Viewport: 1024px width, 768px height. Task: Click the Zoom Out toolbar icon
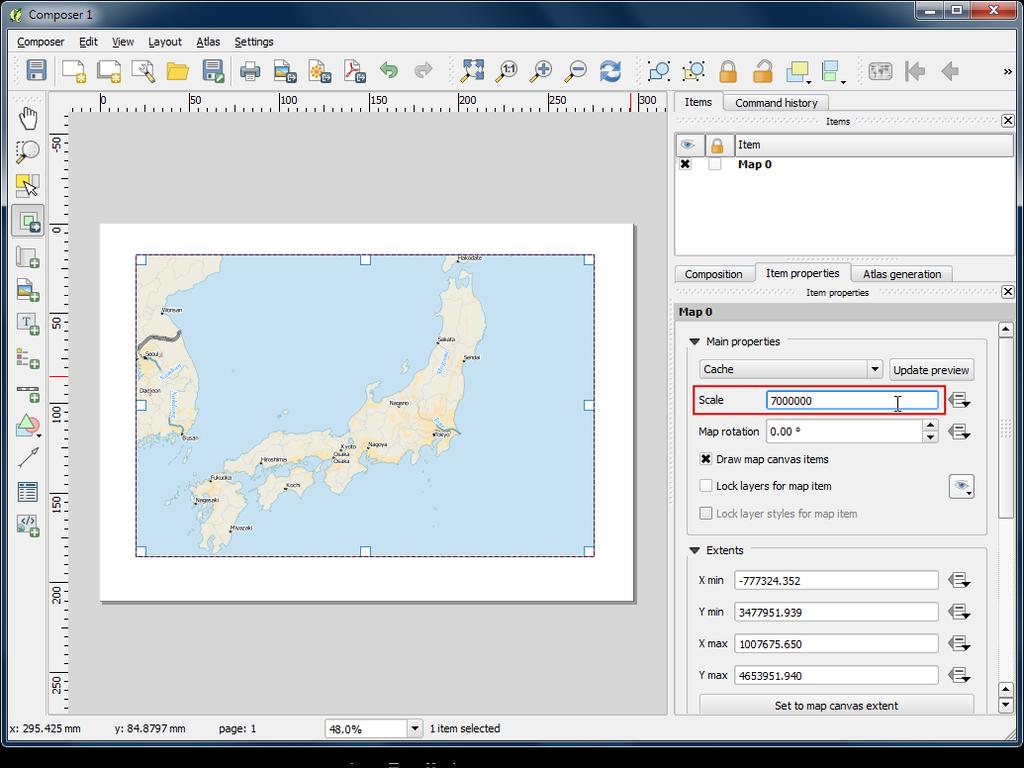pyautogui.click(x=576, y=70)
